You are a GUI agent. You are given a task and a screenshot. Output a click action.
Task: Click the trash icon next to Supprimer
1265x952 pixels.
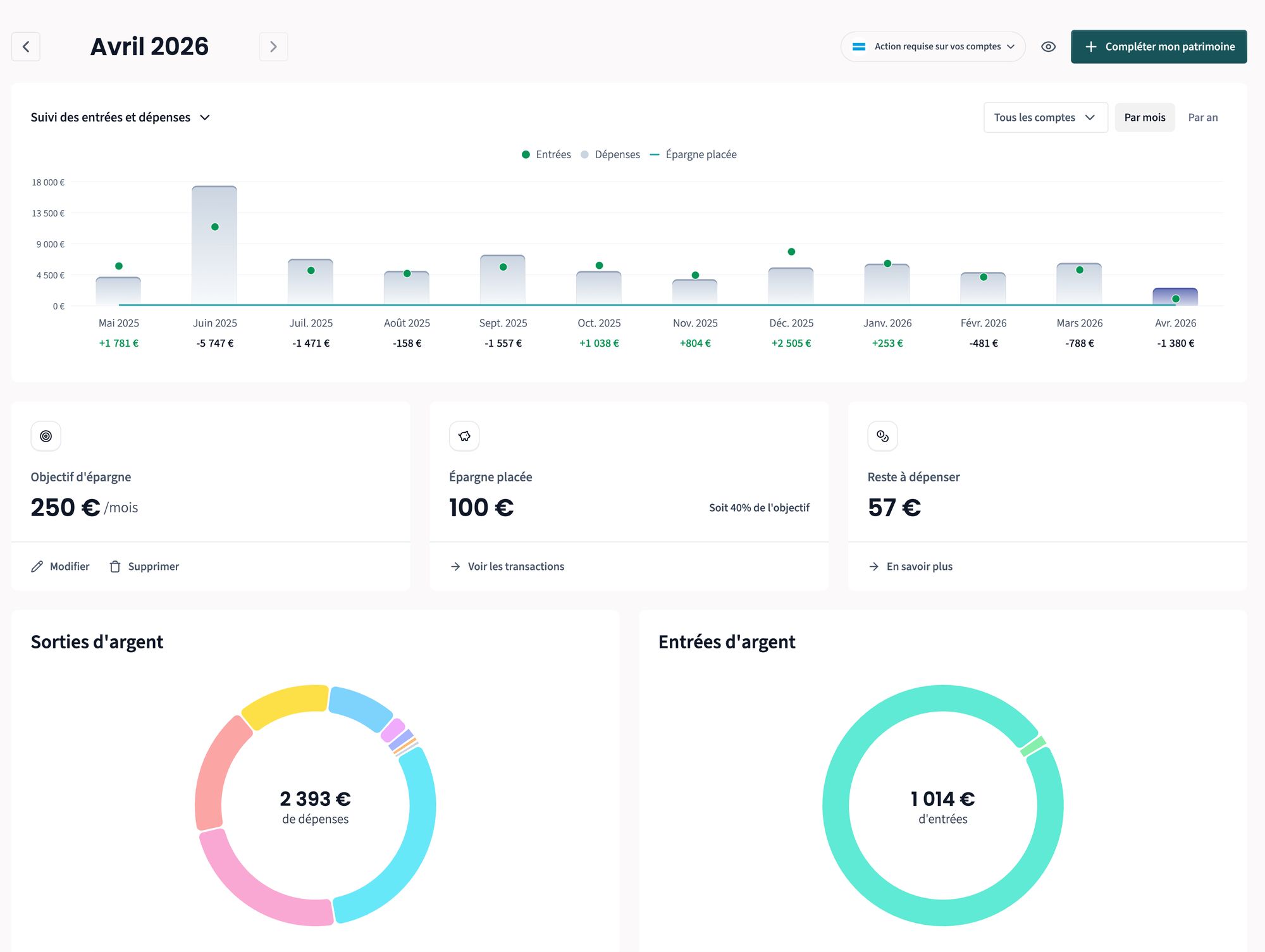click(115, 567)
